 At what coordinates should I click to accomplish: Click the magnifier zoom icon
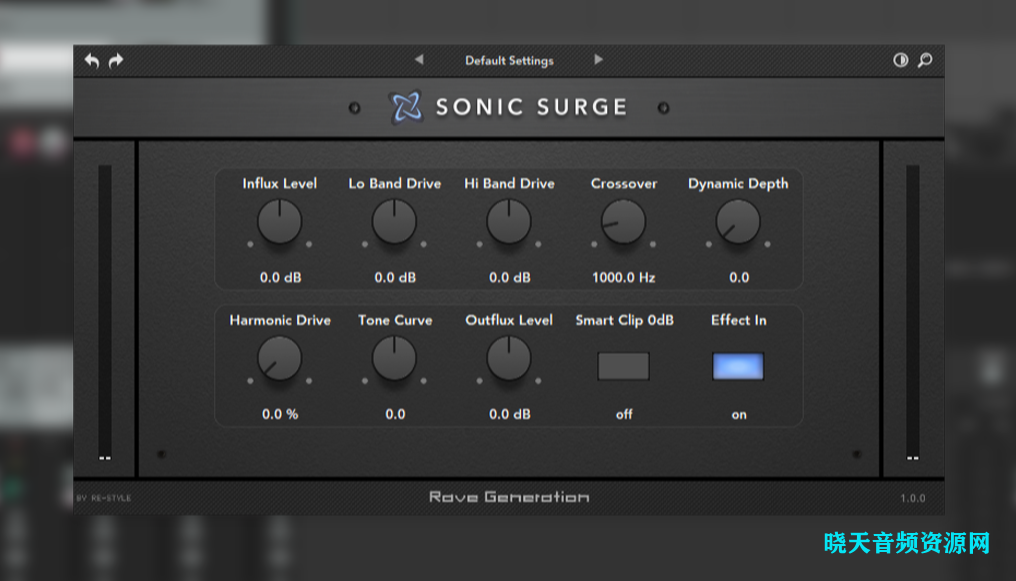pyautogui.click(x=925, y=60)
